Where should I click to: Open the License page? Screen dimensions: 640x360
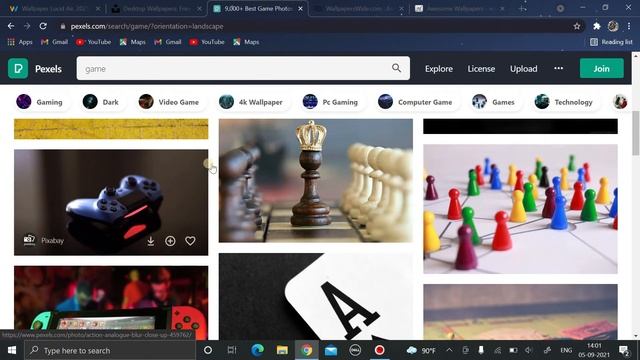[481, 69]
